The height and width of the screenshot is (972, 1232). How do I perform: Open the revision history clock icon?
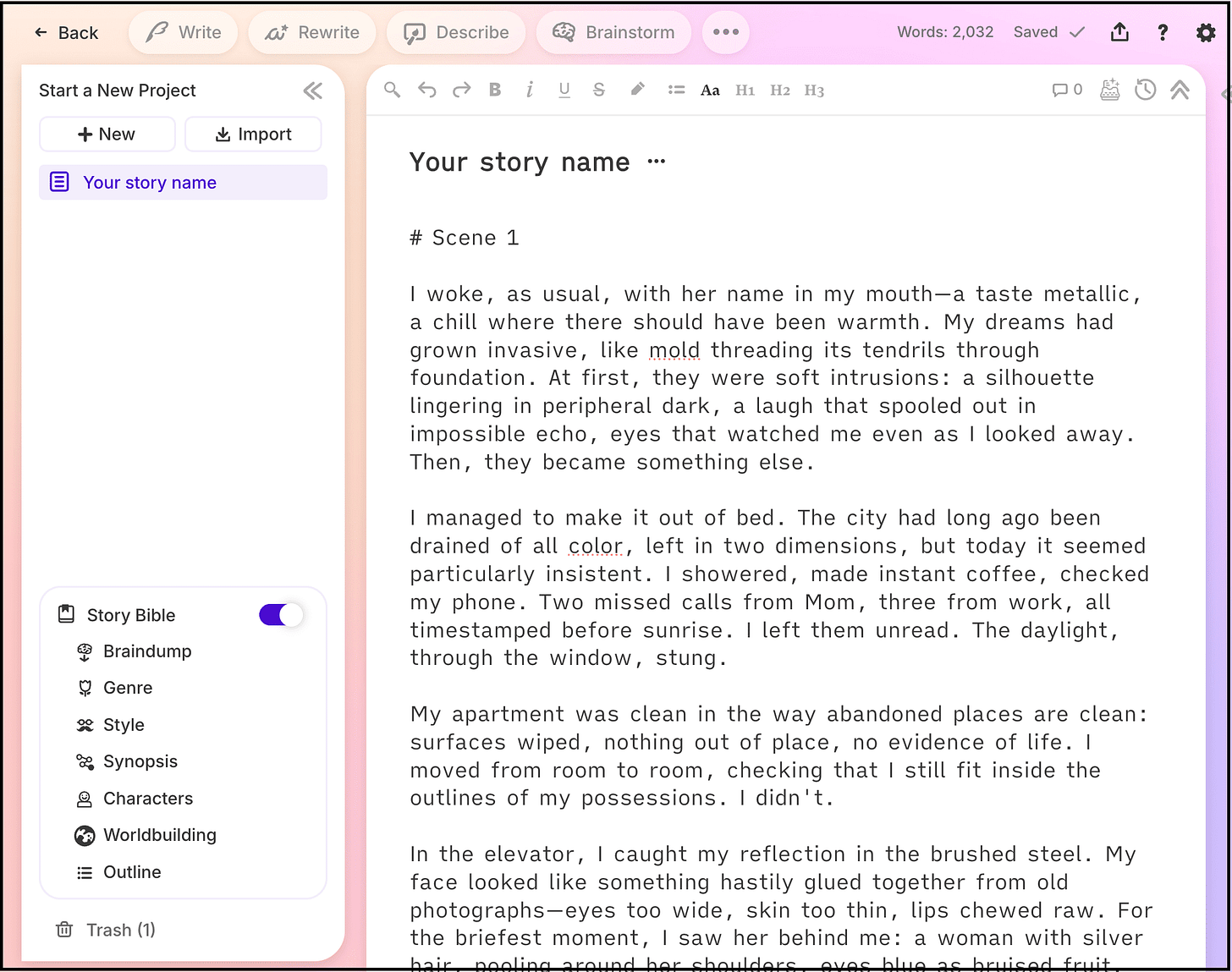1146,90
